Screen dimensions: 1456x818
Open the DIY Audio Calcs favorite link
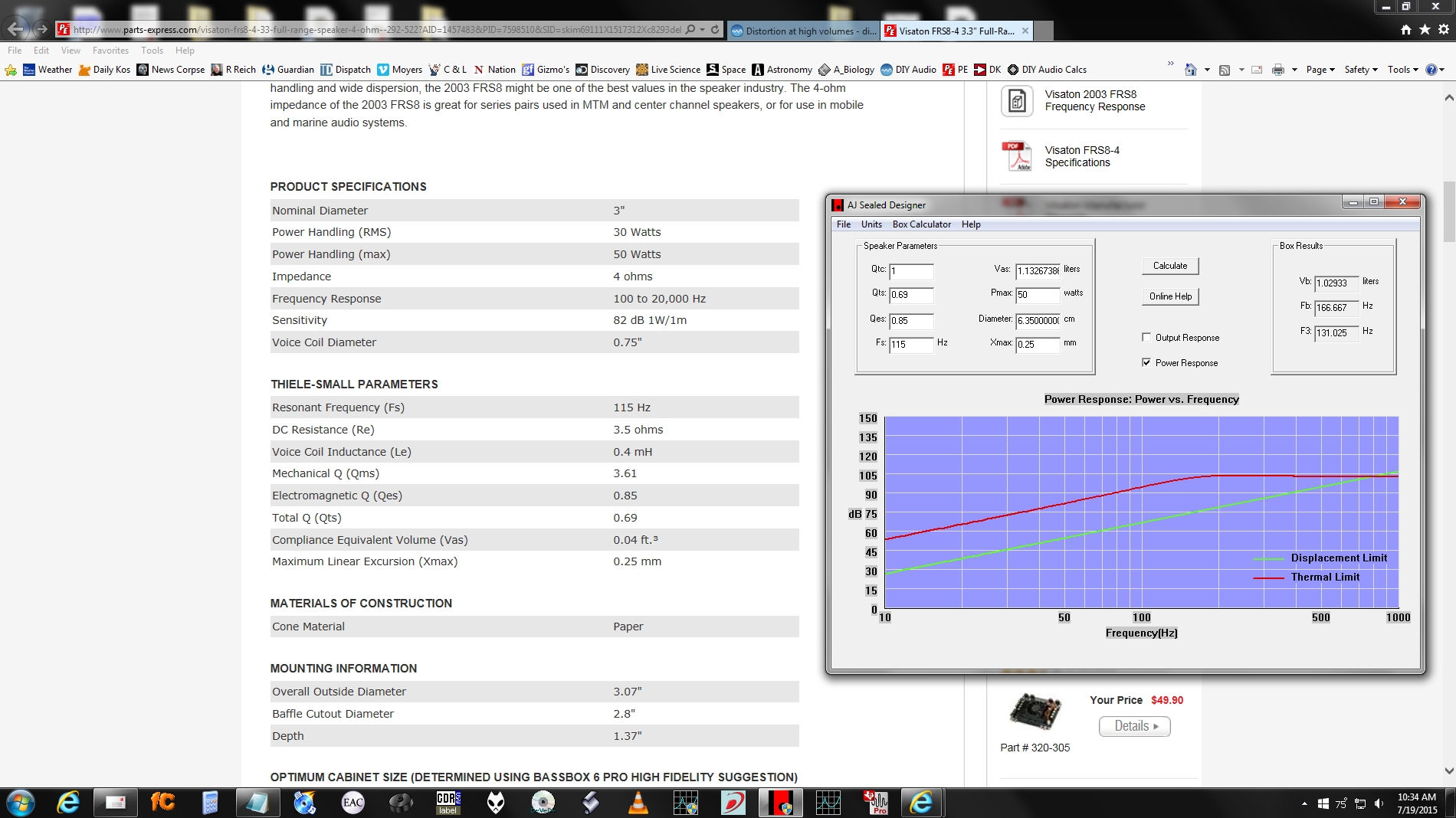[x=1047, y=70]
